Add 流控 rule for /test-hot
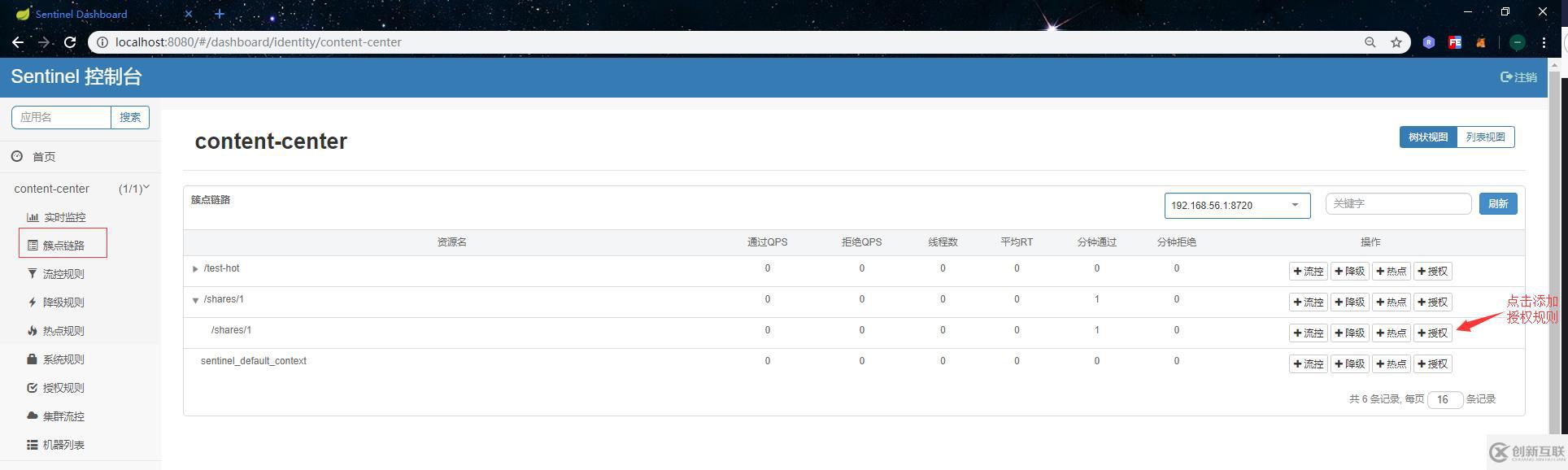 (1309, 272)
